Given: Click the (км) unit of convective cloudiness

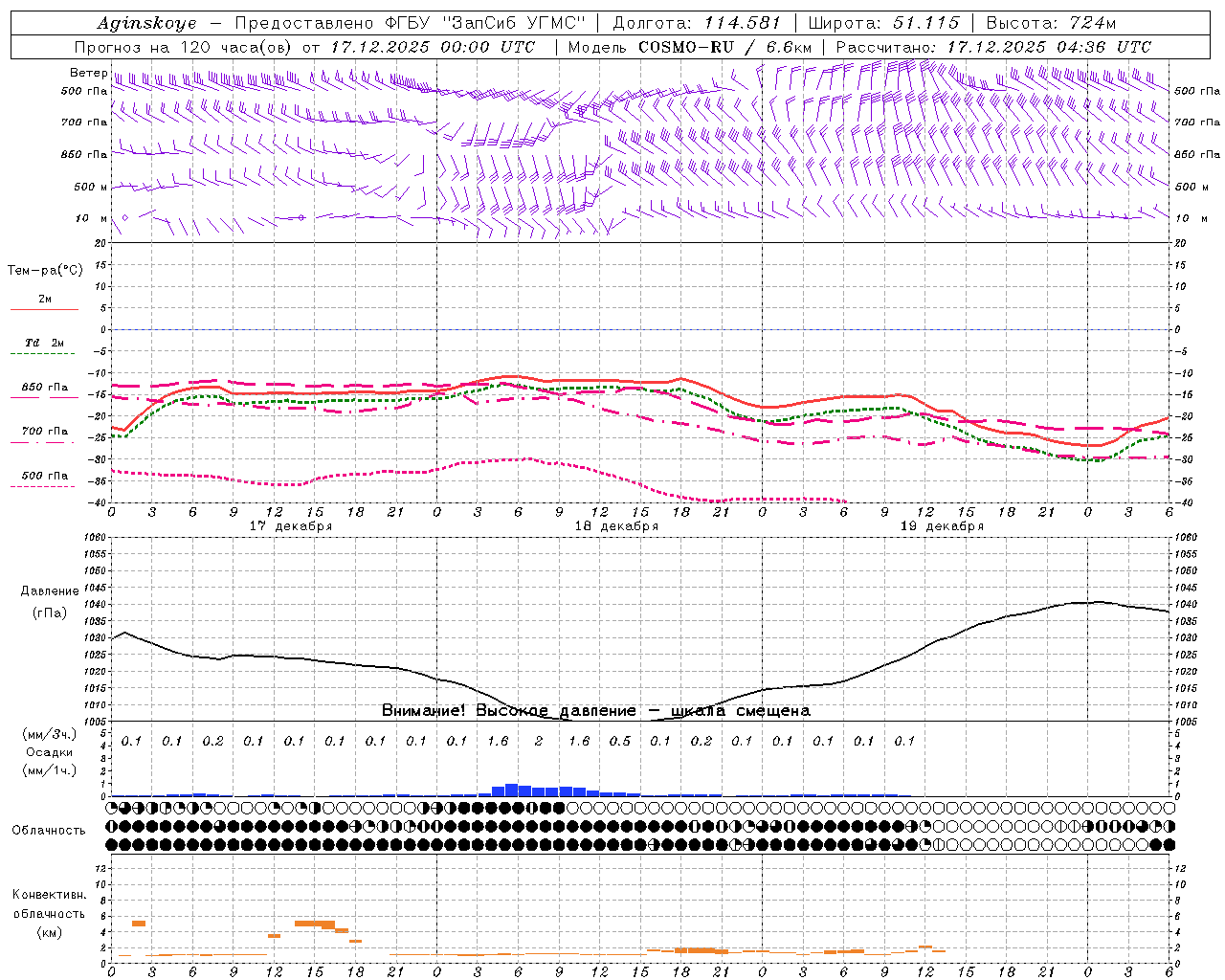Looking at the screenshot, I should [x=50, y=932].
